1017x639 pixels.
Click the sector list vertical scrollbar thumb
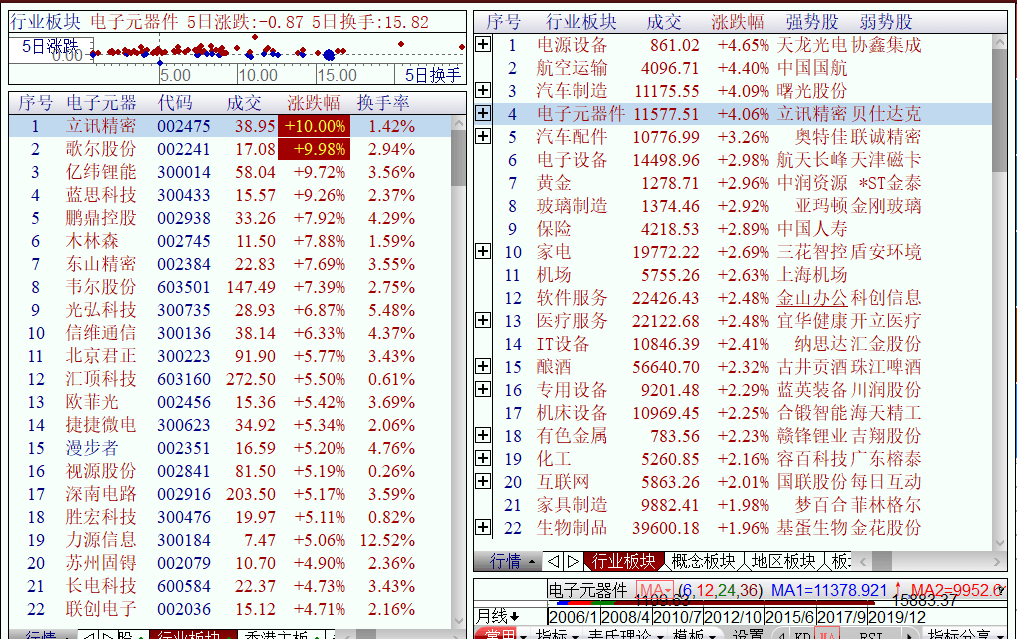pyautogui.click(x=999, y=110)
